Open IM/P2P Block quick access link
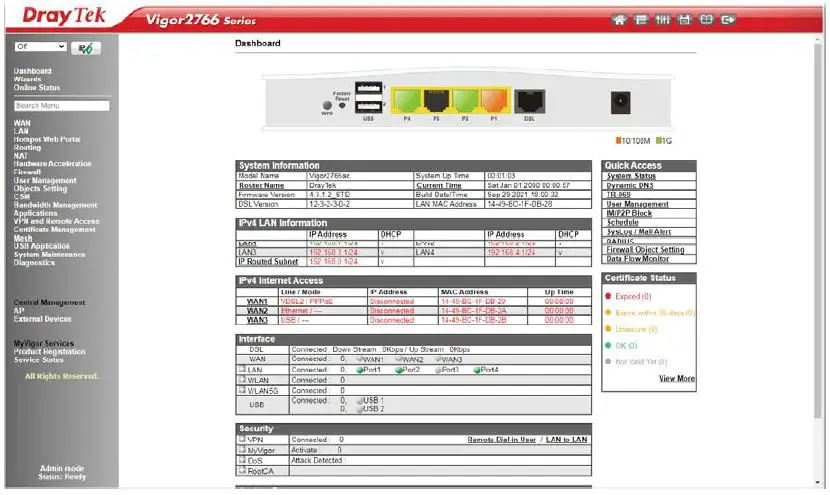The width and height of the screenshot is (830, 495). pyautogui.click(x=629, y=213)
